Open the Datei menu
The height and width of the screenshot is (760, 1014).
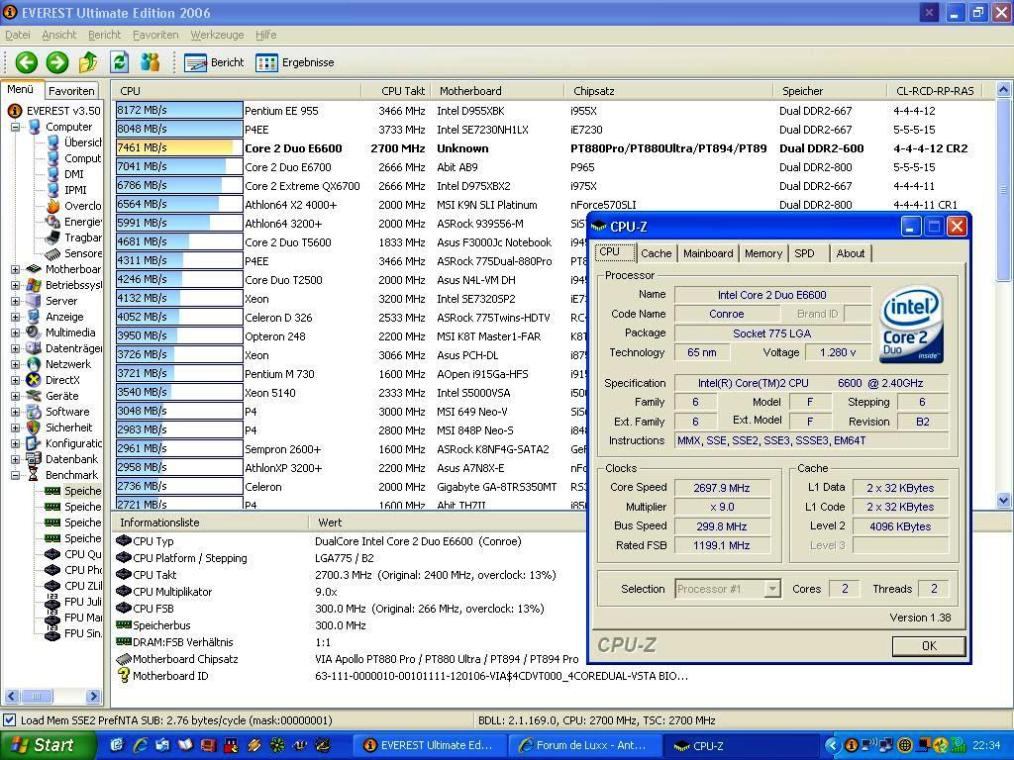coord(17,35)
